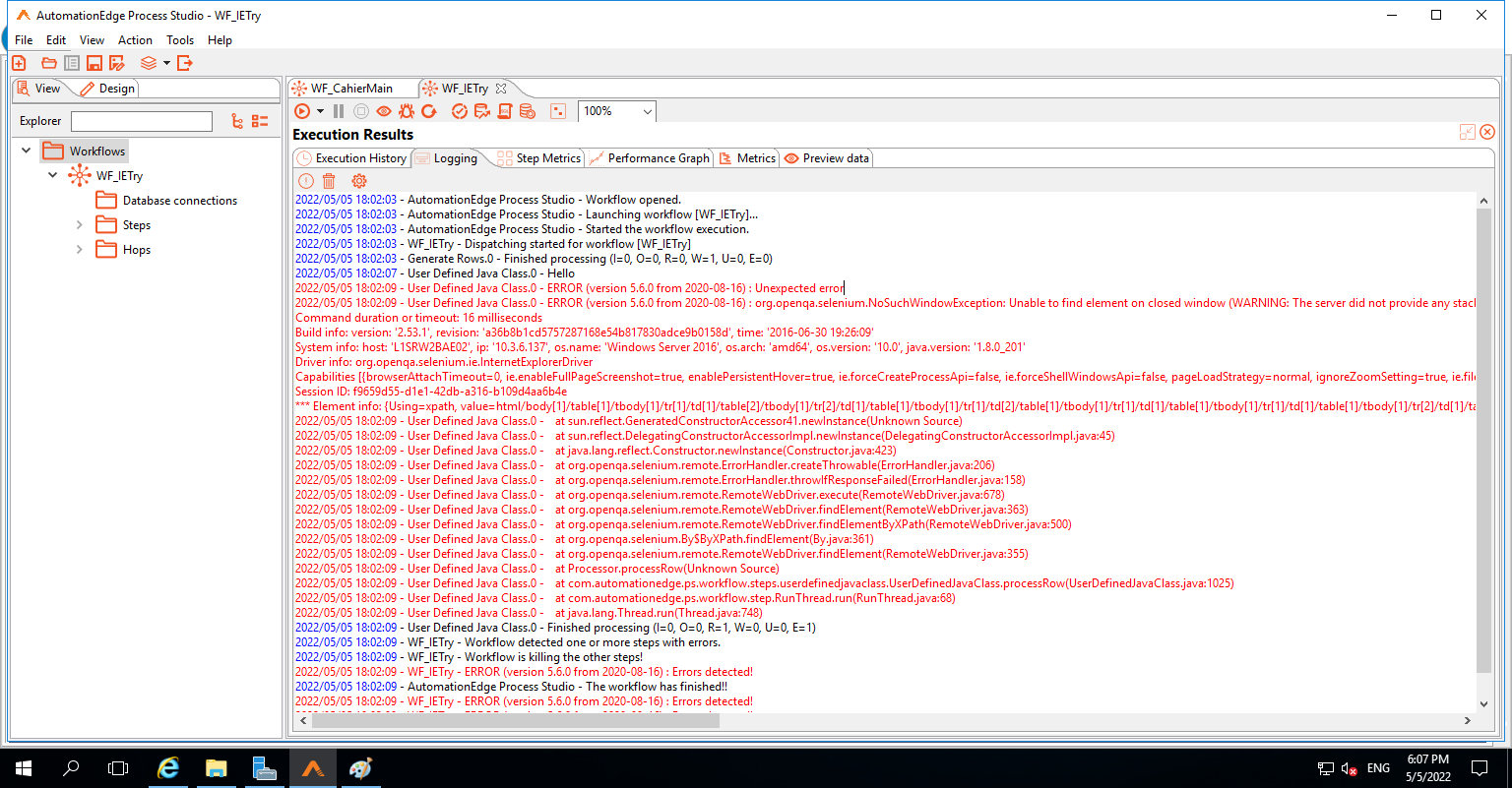
Task: Stop the workflow execution
Action: 361,111
